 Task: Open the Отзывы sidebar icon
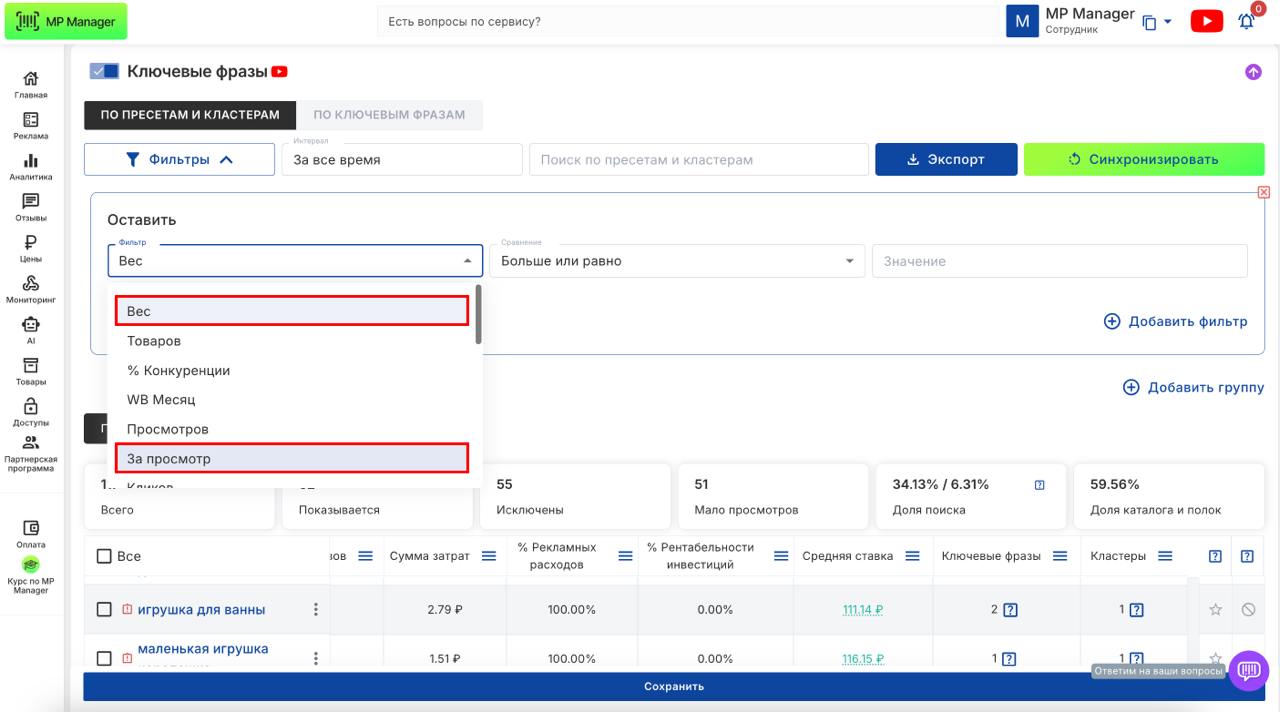click(x=30, y=208)
